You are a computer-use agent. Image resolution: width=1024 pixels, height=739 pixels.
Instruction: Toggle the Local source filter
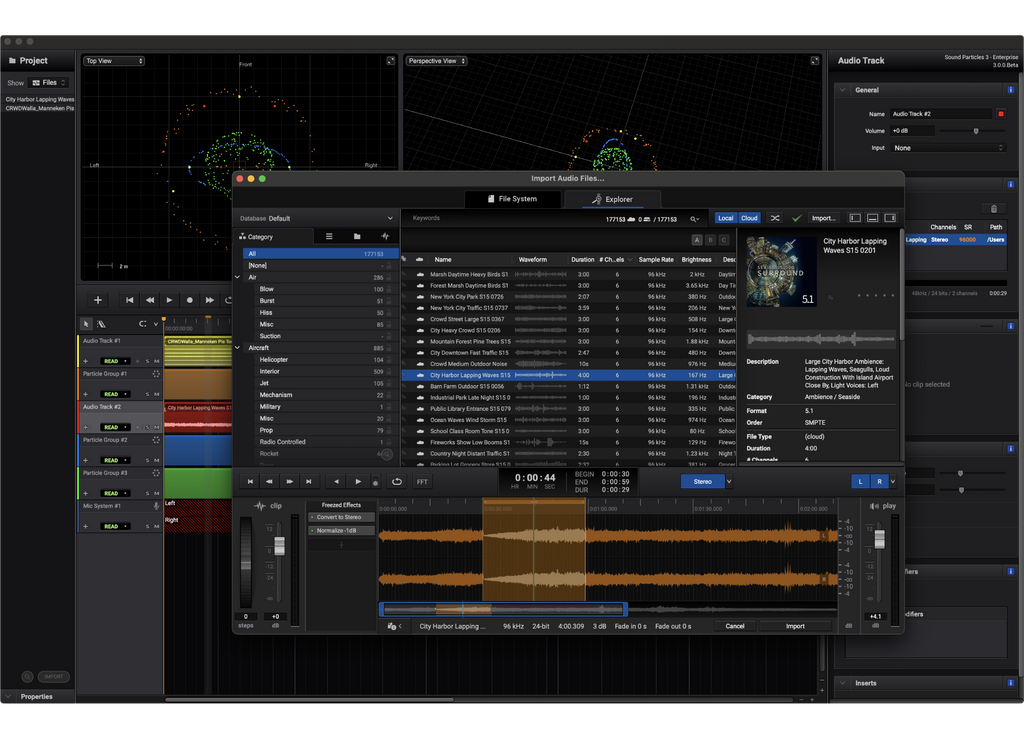click(x=725, y=218)
